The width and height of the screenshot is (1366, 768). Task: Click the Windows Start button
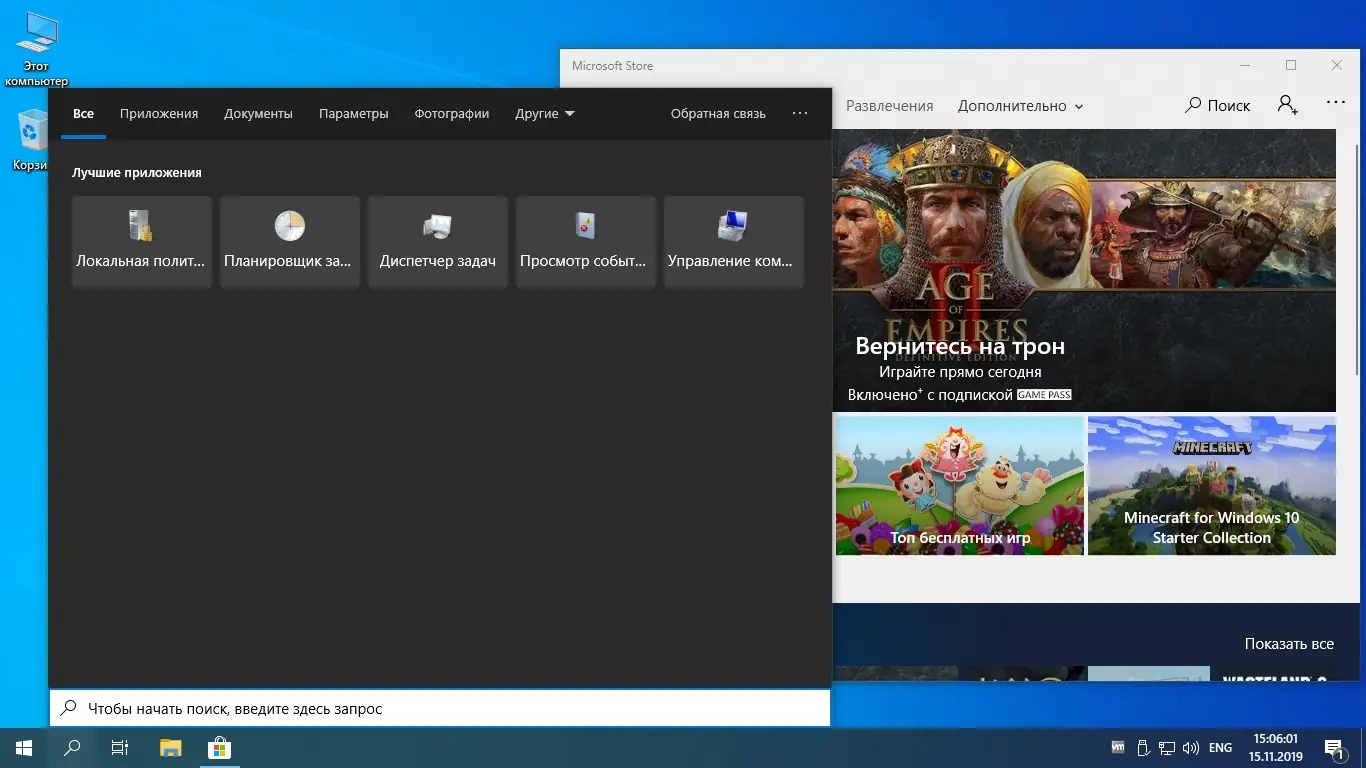[24, 748]
